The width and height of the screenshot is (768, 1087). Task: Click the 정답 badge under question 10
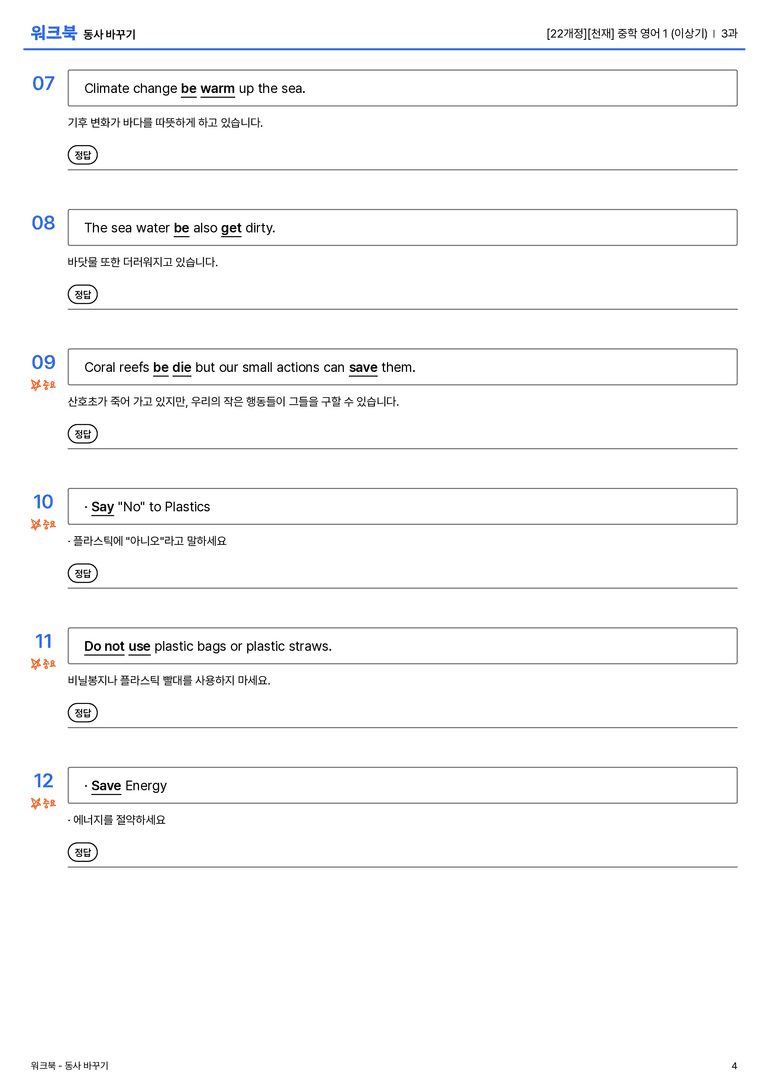tap(82, 573)
